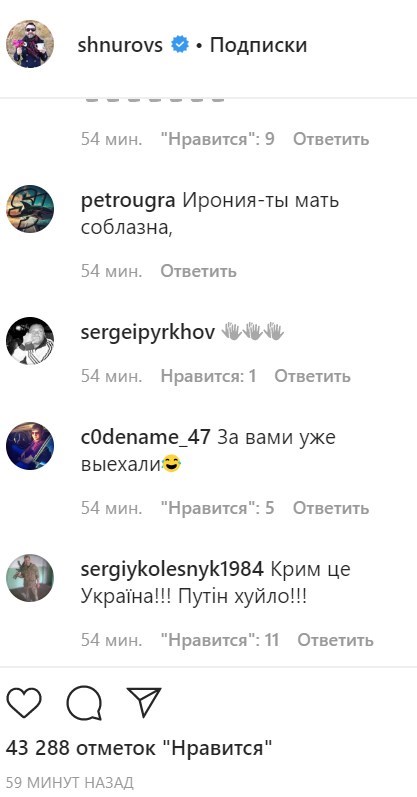
Task: Open comment bubble icon
Action: tap(84, 703)
